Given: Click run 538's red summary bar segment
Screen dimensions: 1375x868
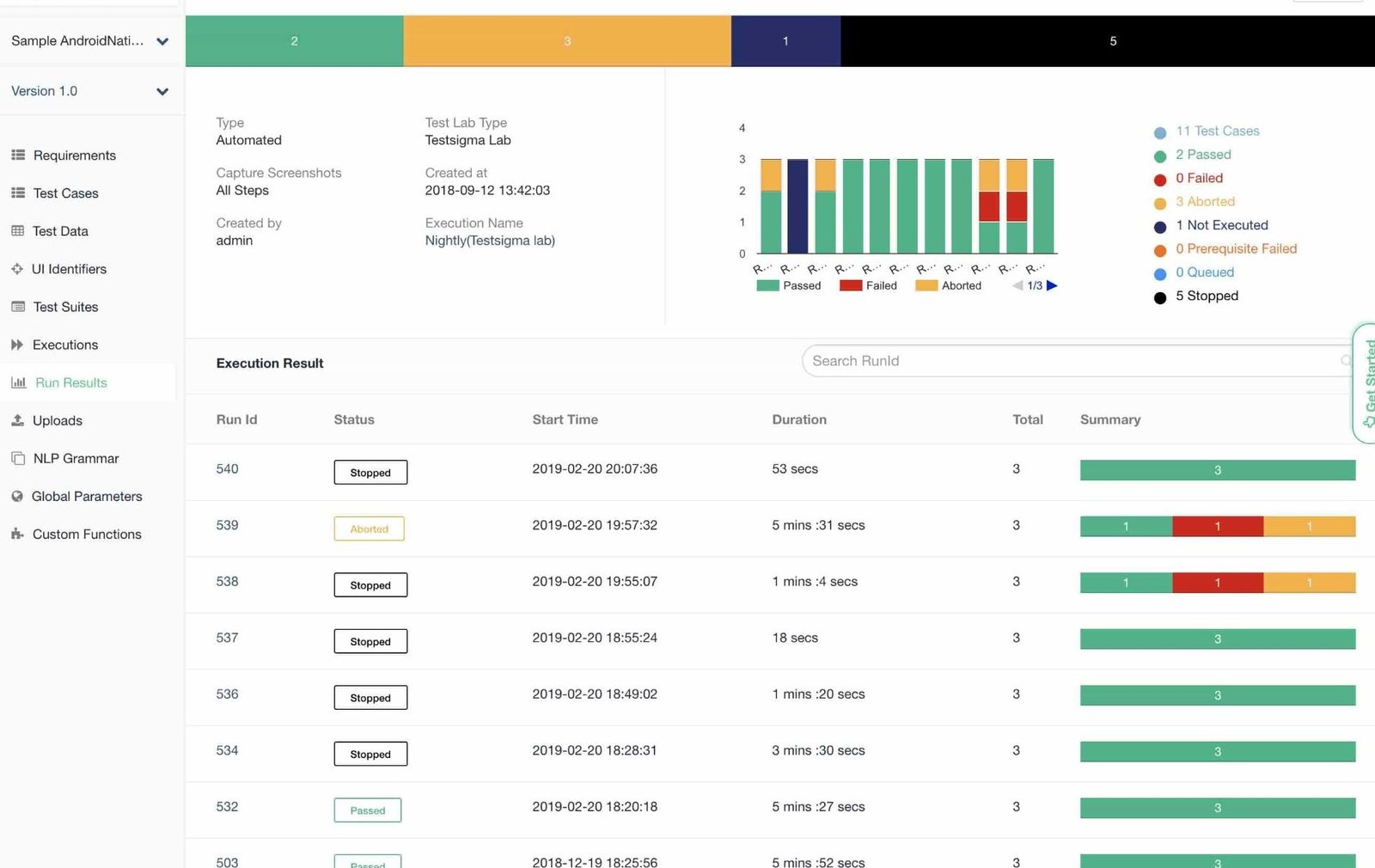Looking at the screenshot, I should 1217,582.
